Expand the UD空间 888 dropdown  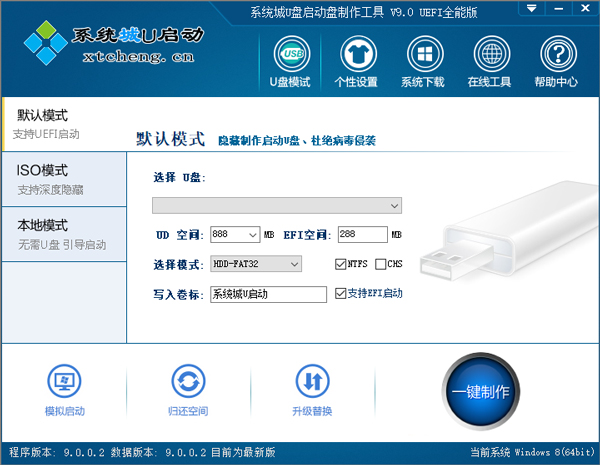(x=253, y=235)
